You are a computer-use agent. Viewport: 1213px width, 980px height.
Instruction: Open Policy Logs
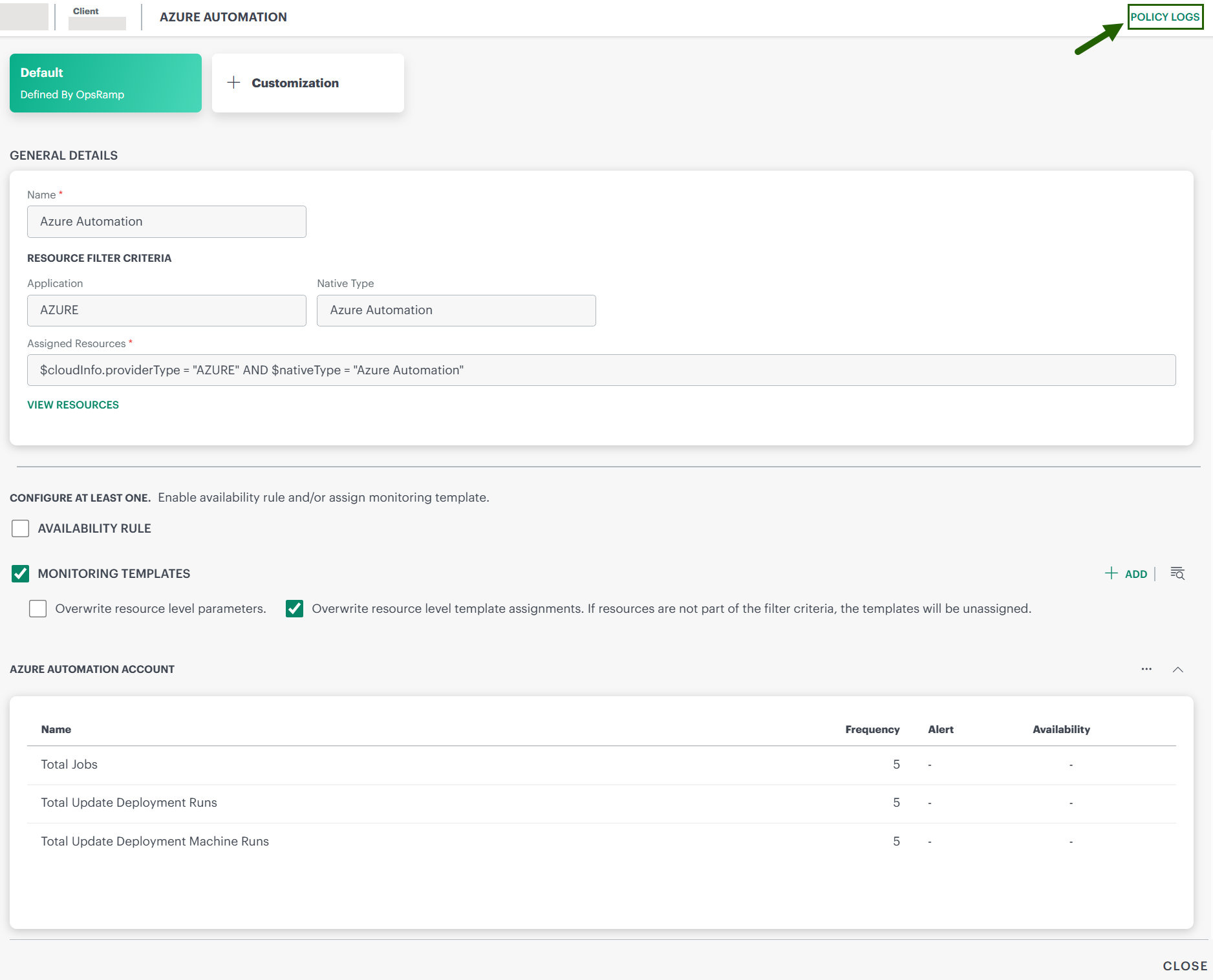point(1165,17)
